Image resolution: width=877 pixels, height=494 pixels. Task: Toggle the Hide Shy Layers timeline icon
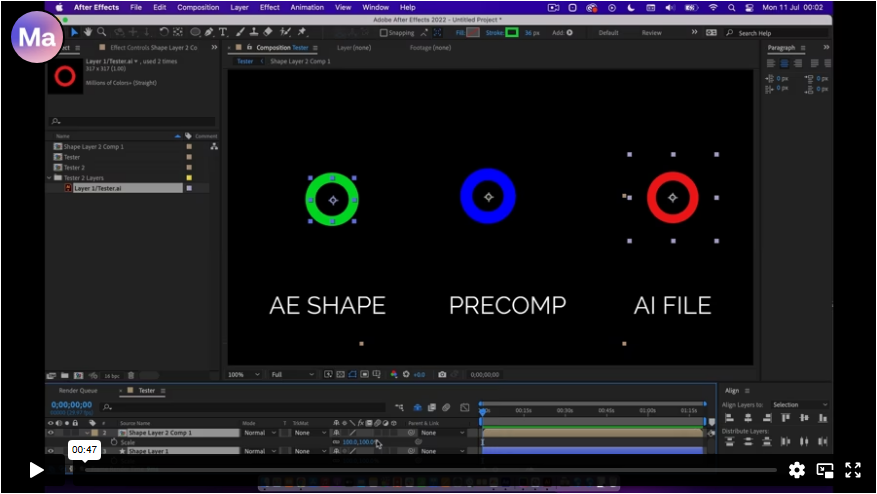(x=417, y=407)
